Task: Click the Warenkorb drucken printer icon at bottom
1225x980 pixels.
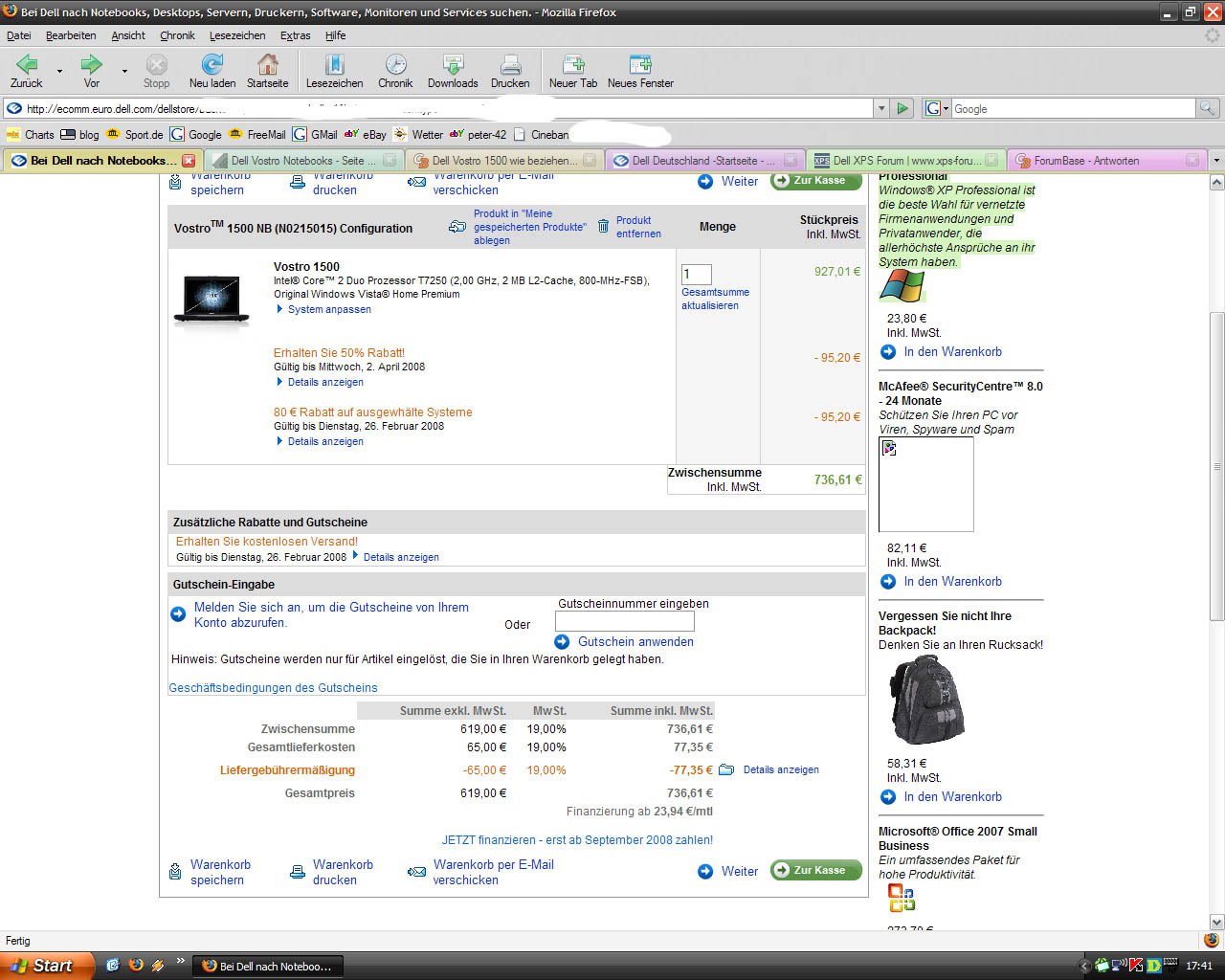Action: pos(297,872)
